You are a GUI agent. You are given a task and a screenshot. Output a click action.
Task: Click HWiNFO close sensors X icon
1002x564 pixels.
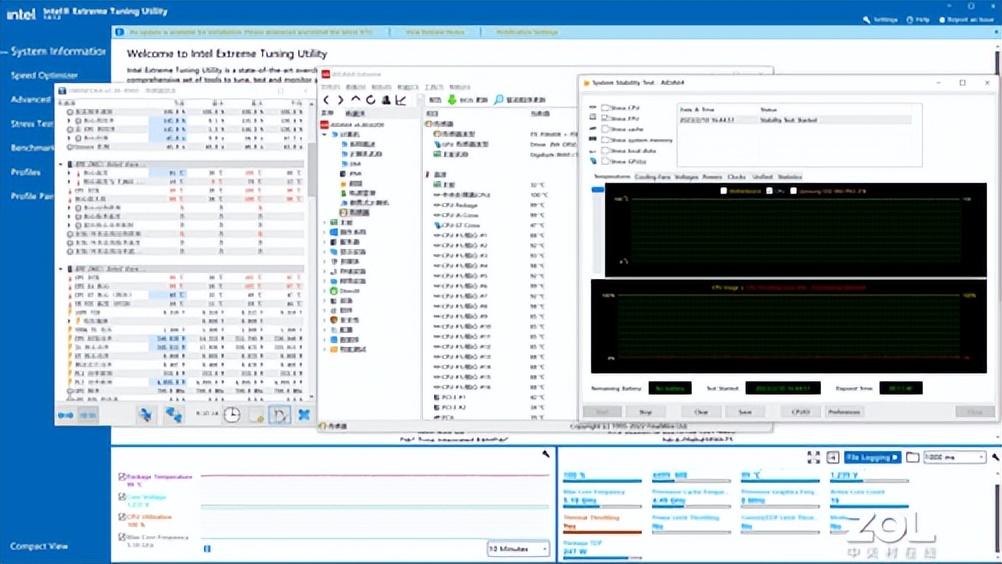pos(304,415)
